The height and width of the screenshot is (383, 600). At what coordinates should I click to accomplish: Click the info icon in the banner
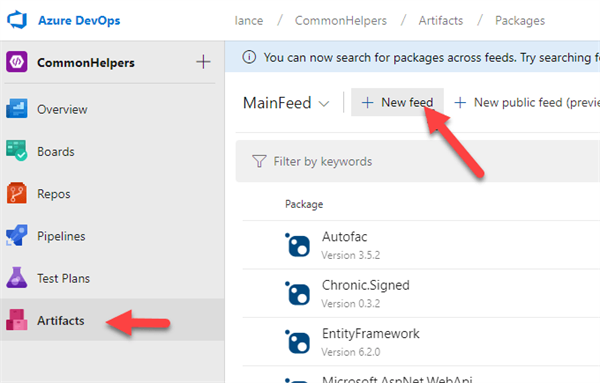point(249,57)
